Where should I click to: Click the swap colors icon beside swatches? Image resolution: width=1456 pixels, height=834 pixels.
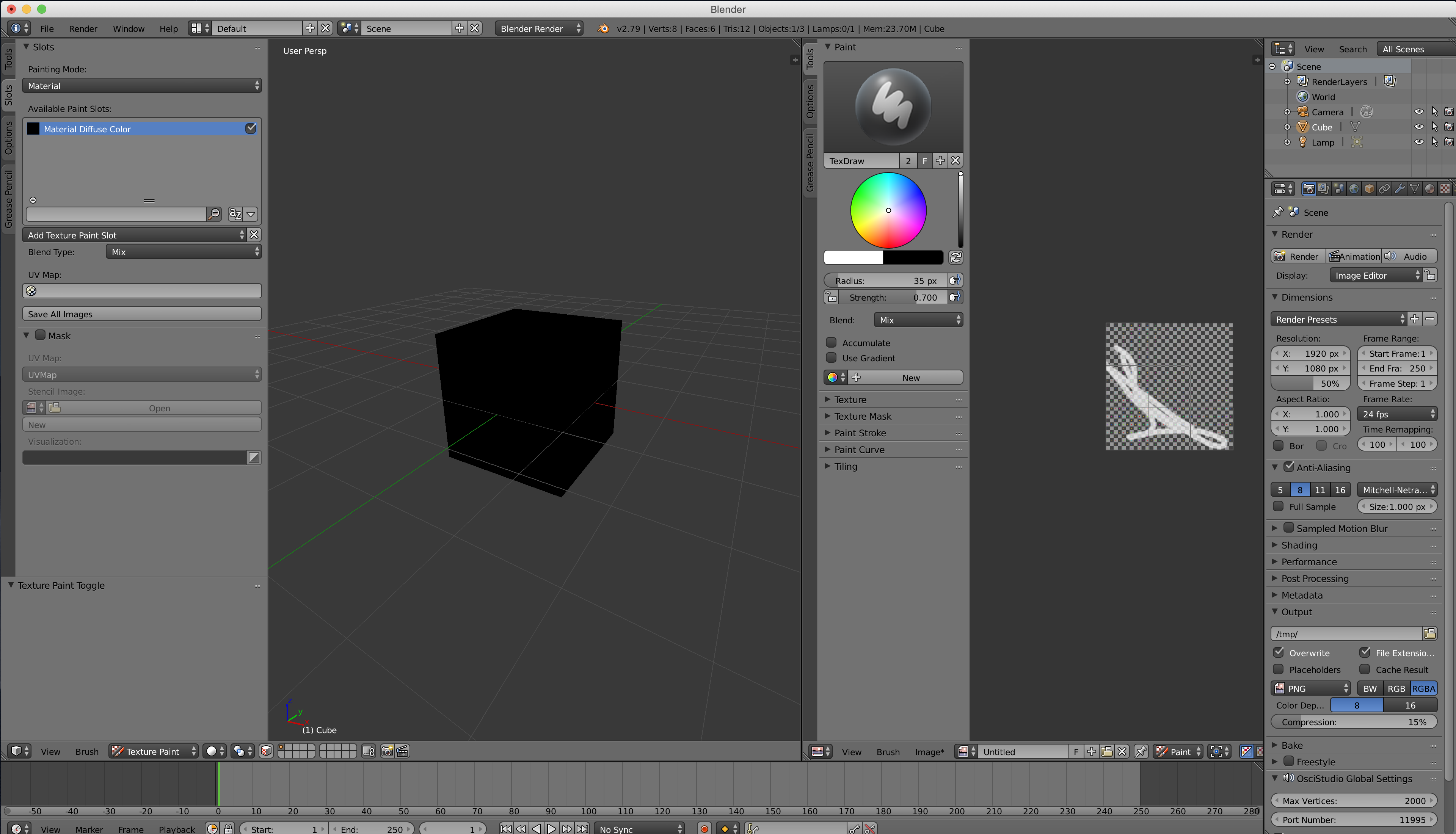[x=955, y=258]
